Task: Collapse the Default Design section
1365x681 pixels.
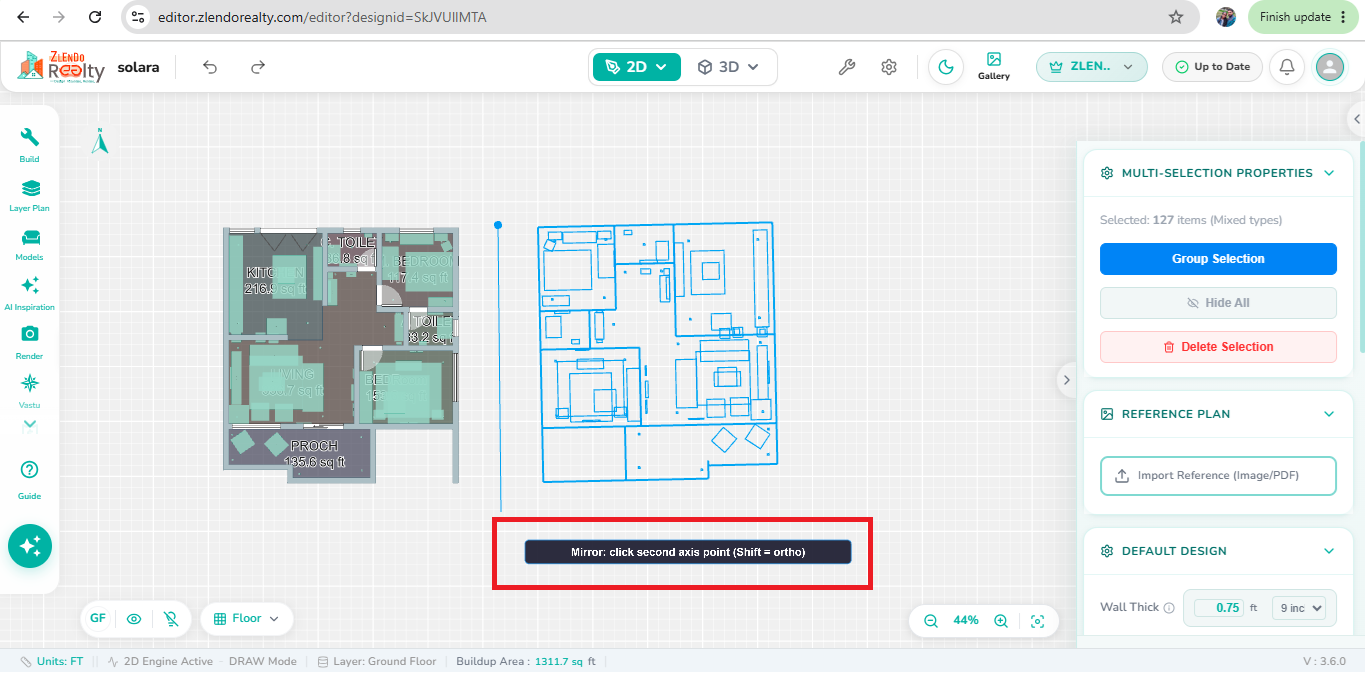Action: (x=1329, y=551)
